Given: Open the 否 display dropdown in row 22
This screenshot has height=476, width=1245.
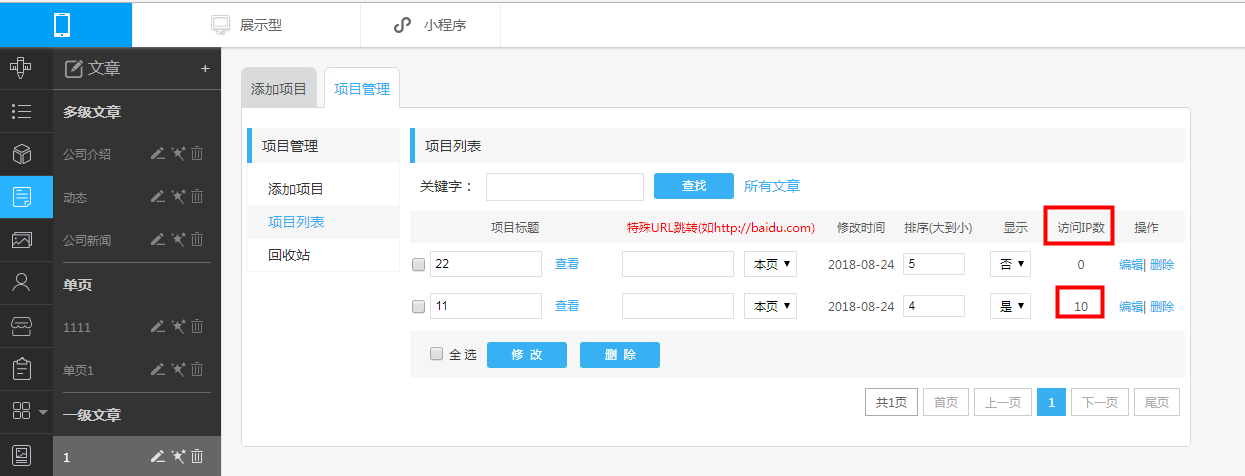Looking at the screenshot, I should pyautogui.click(x=1010, y=264).
